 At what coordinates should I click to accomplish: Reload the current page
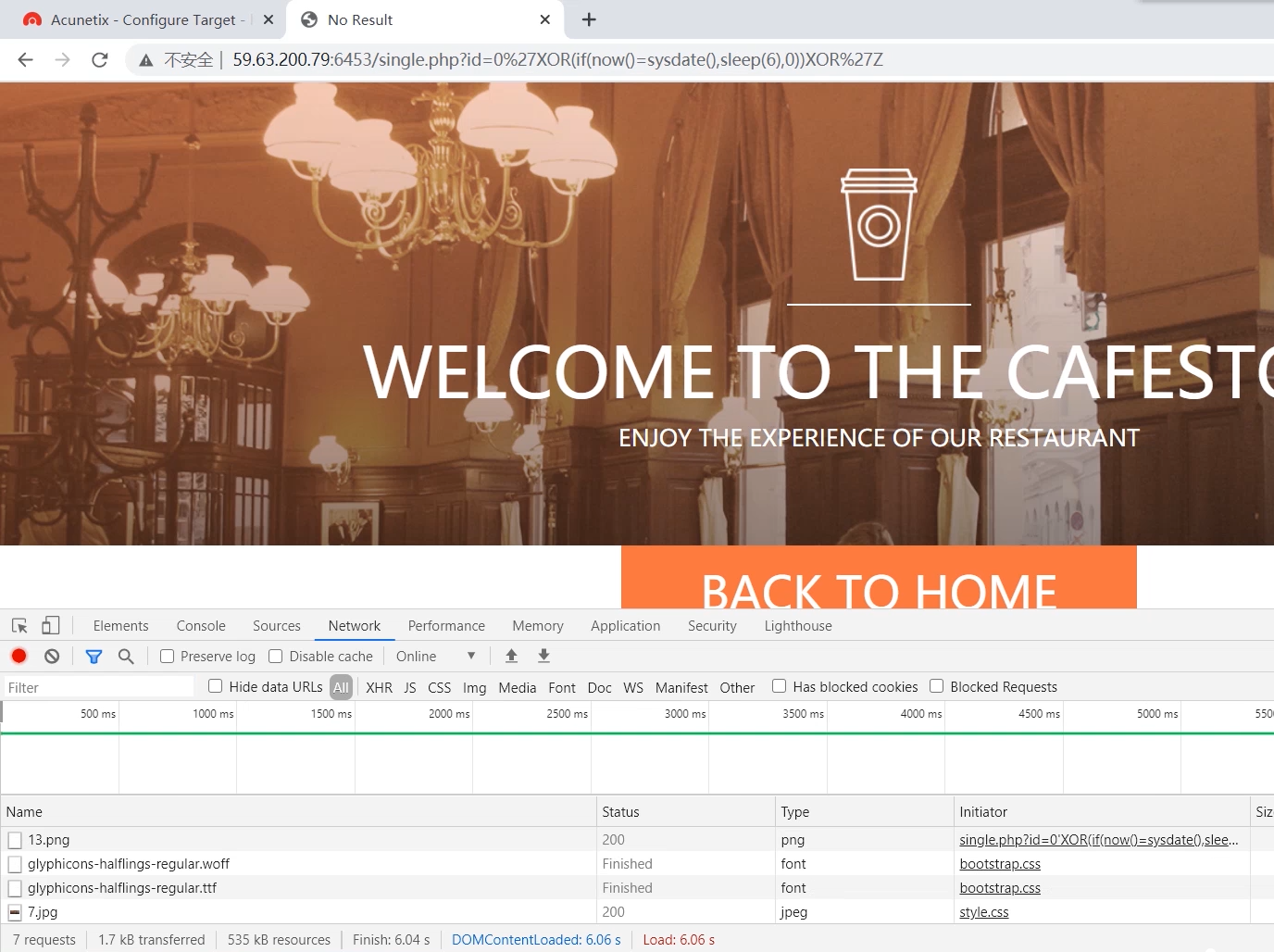[100, 59]
